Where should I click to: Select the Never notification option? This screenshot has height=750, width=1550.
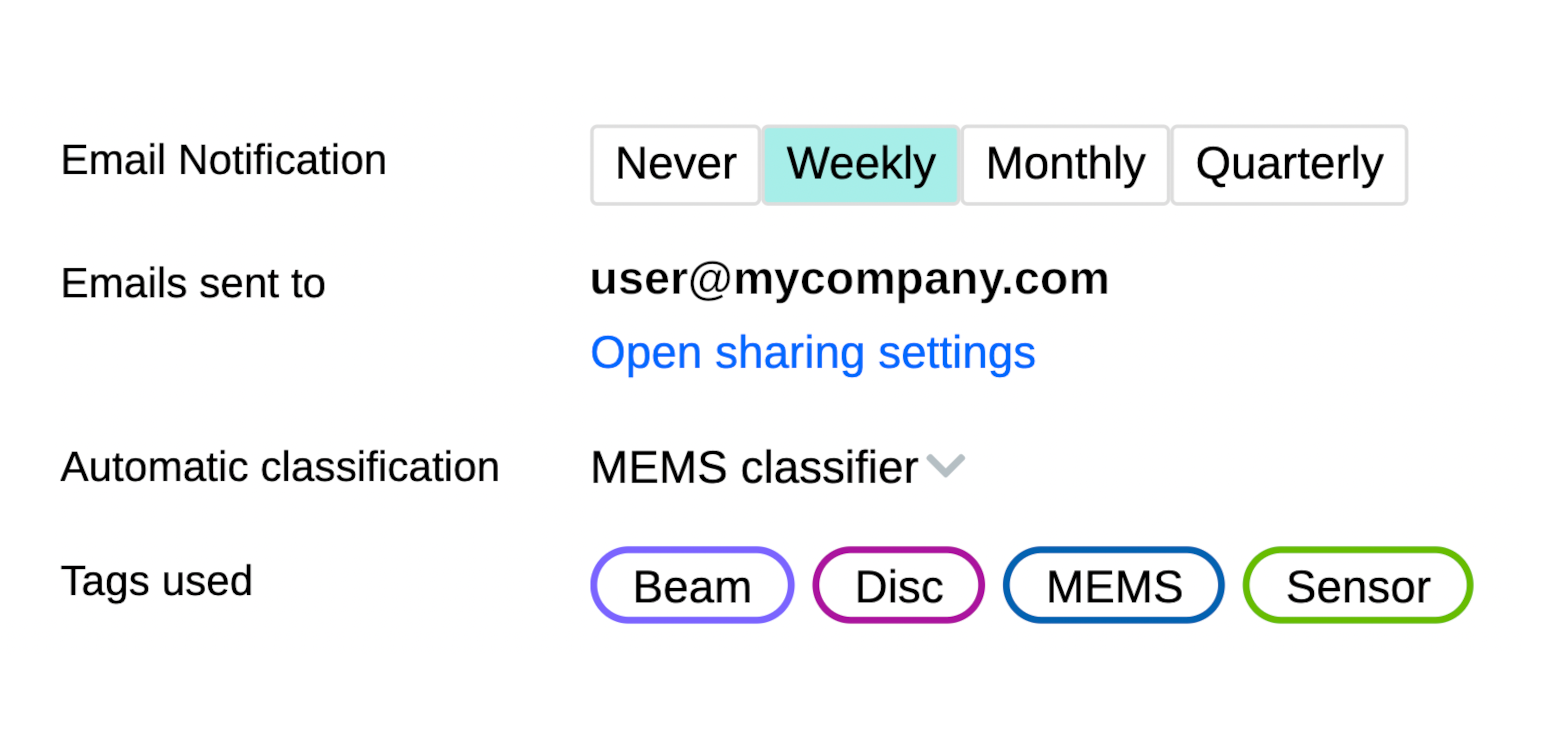[675, 165]
